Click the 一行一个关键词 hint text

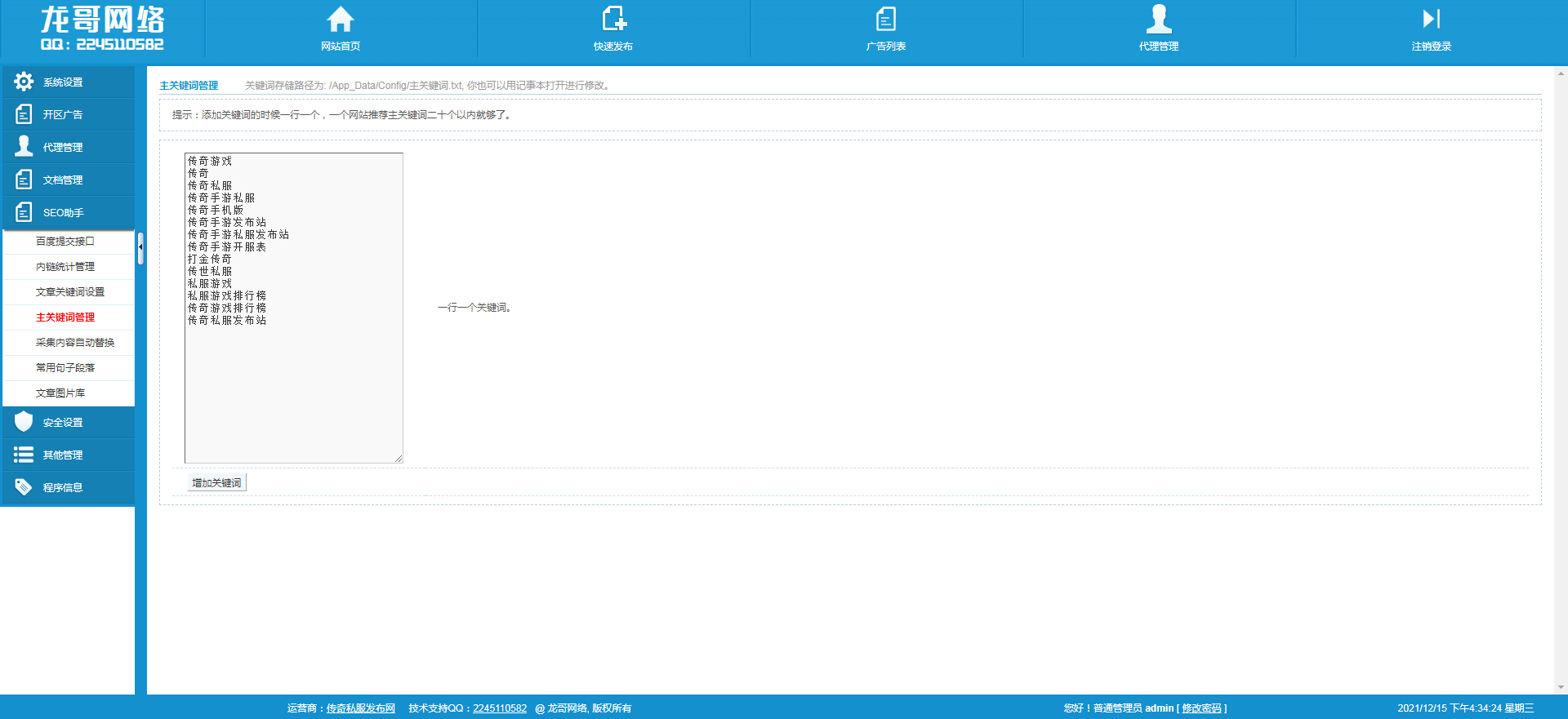474,308
